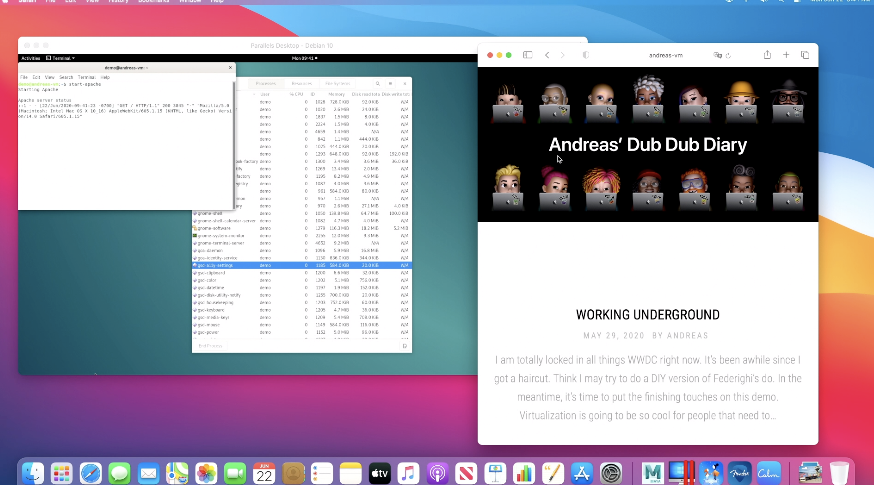Viewport: 874px width, 485px height.
Task: Launch Maya from the Dock
Action: pos(652,473)
